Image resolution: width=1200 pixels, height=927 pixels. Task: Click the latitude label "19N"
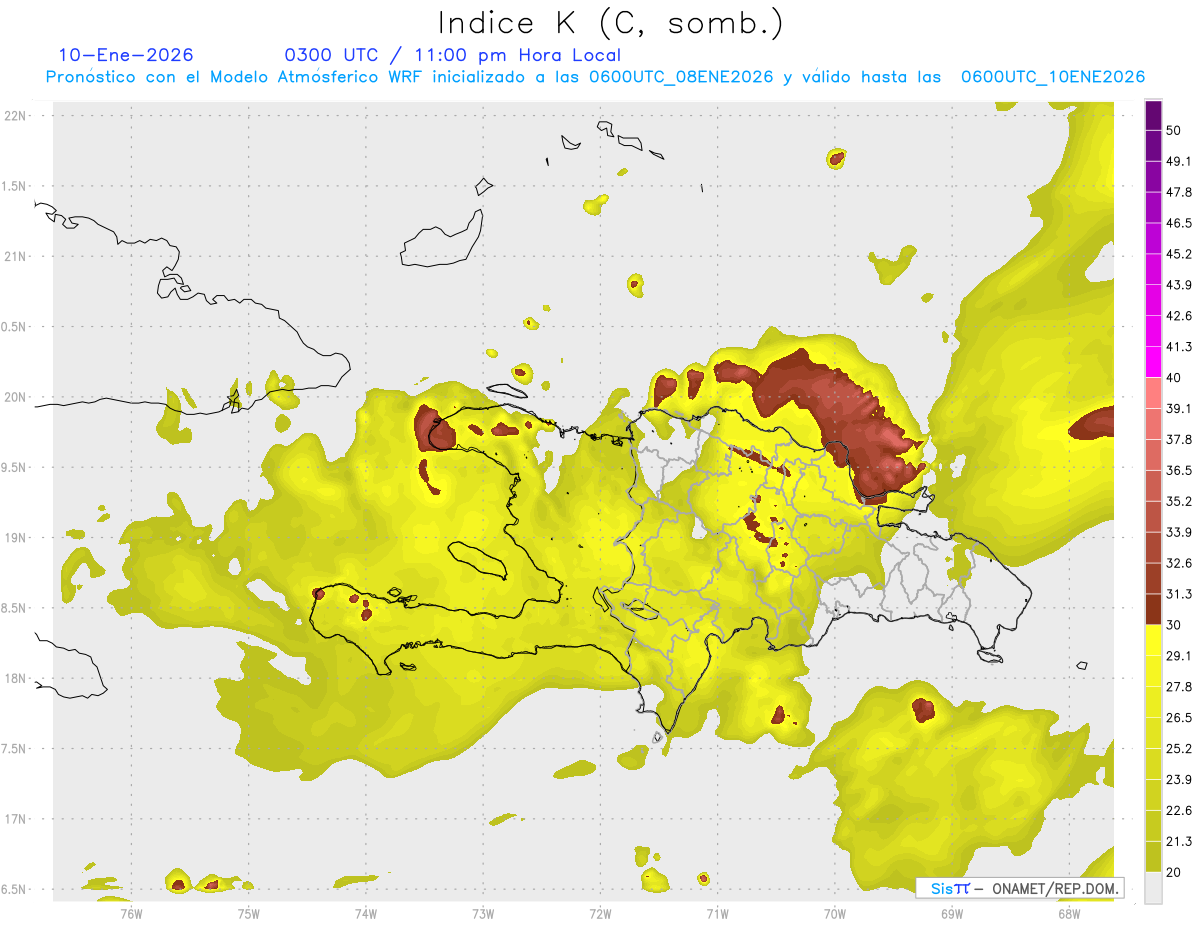[x=16, y=537]
